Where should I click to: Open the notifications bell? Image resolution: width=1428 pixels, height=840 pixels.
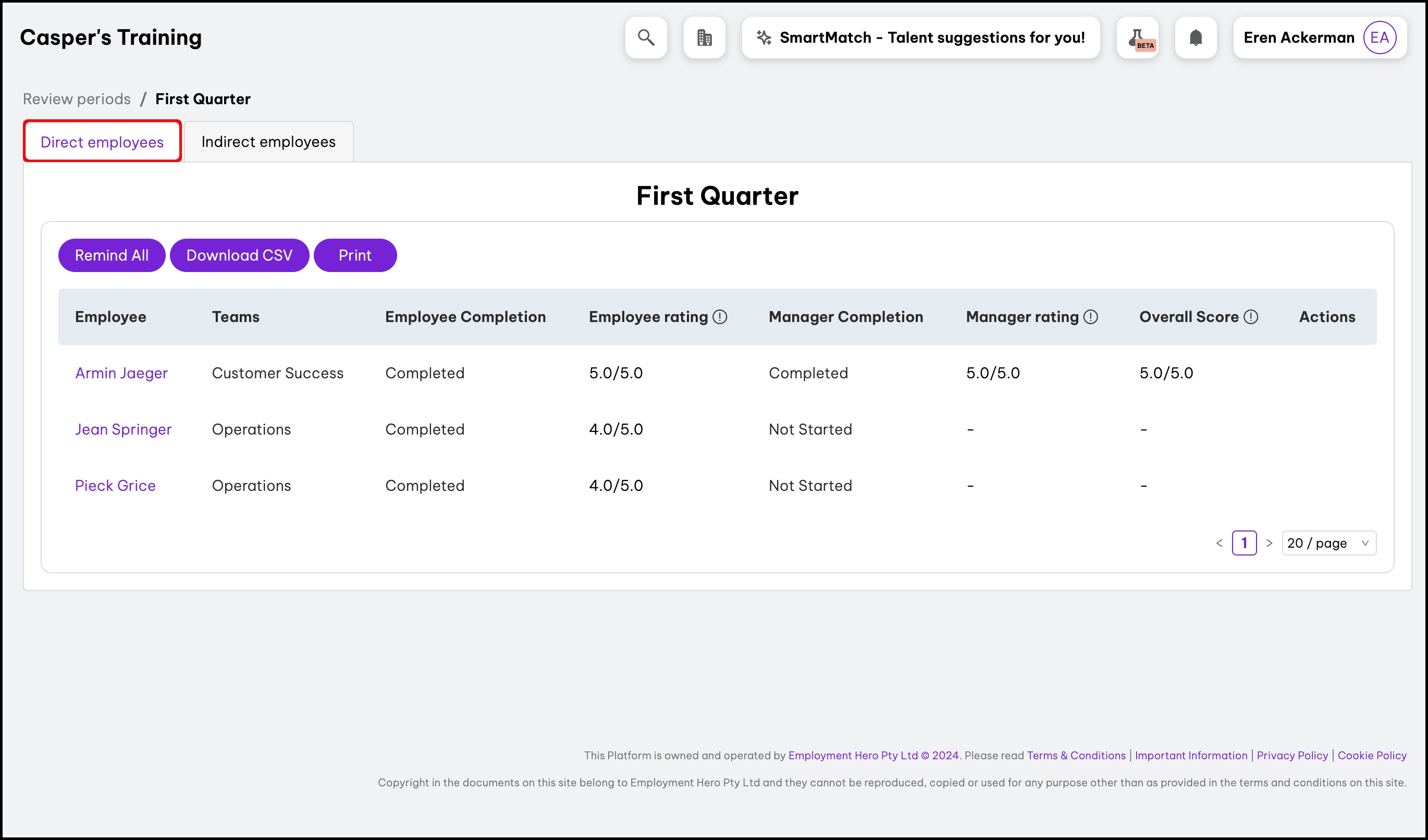tap(1196, 38)
